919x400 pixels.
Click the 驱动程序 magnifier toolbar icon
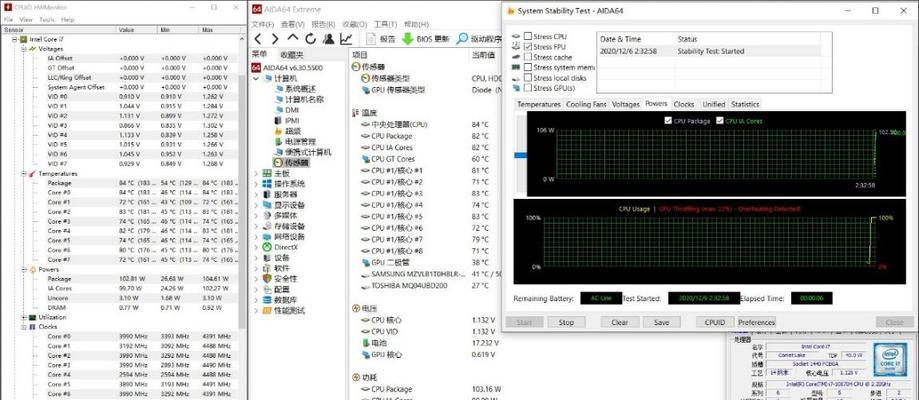[462, 39]
